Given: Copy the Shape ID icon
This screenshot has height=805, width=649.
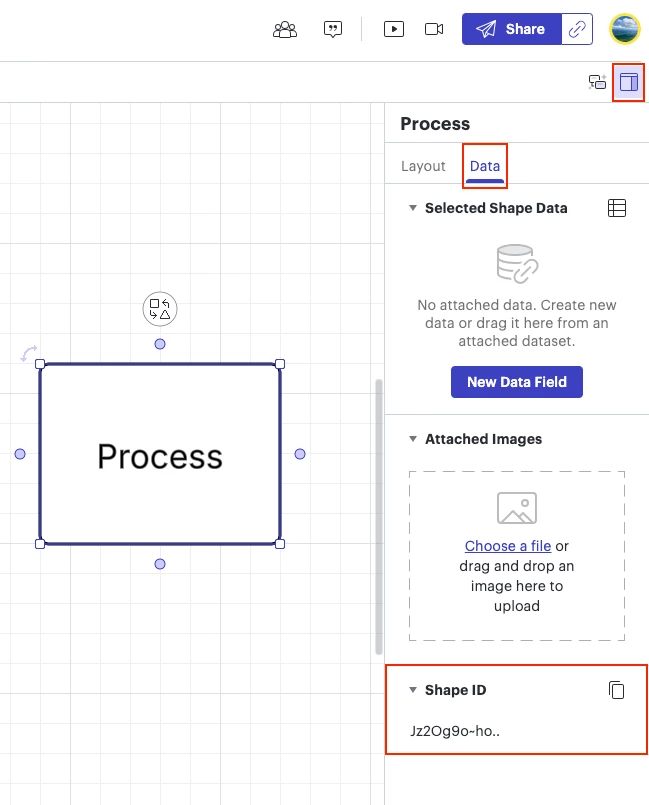Looking at the screenshot, I should coord(617,690).
